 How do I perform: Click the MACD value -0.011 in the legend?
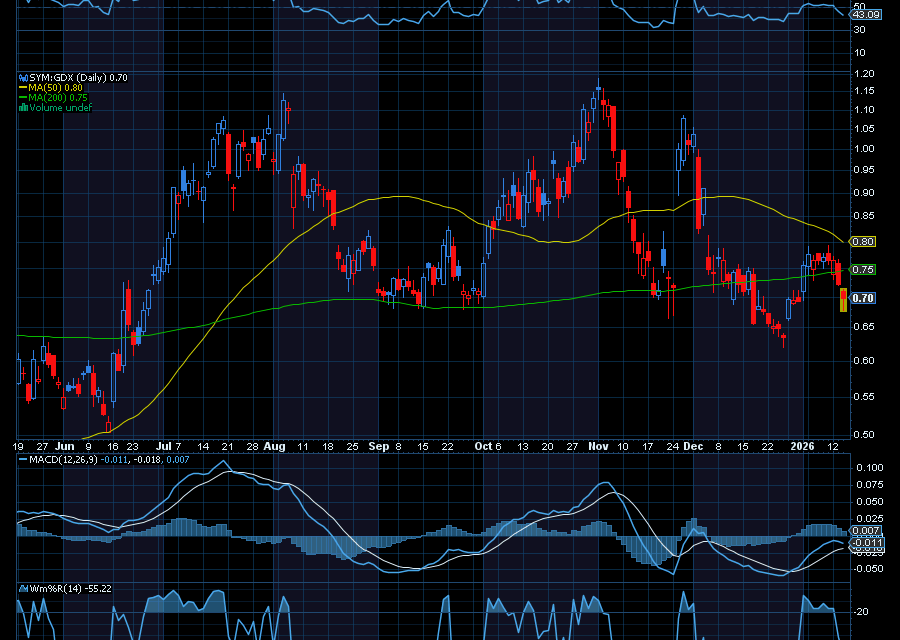tap(113, 459)
